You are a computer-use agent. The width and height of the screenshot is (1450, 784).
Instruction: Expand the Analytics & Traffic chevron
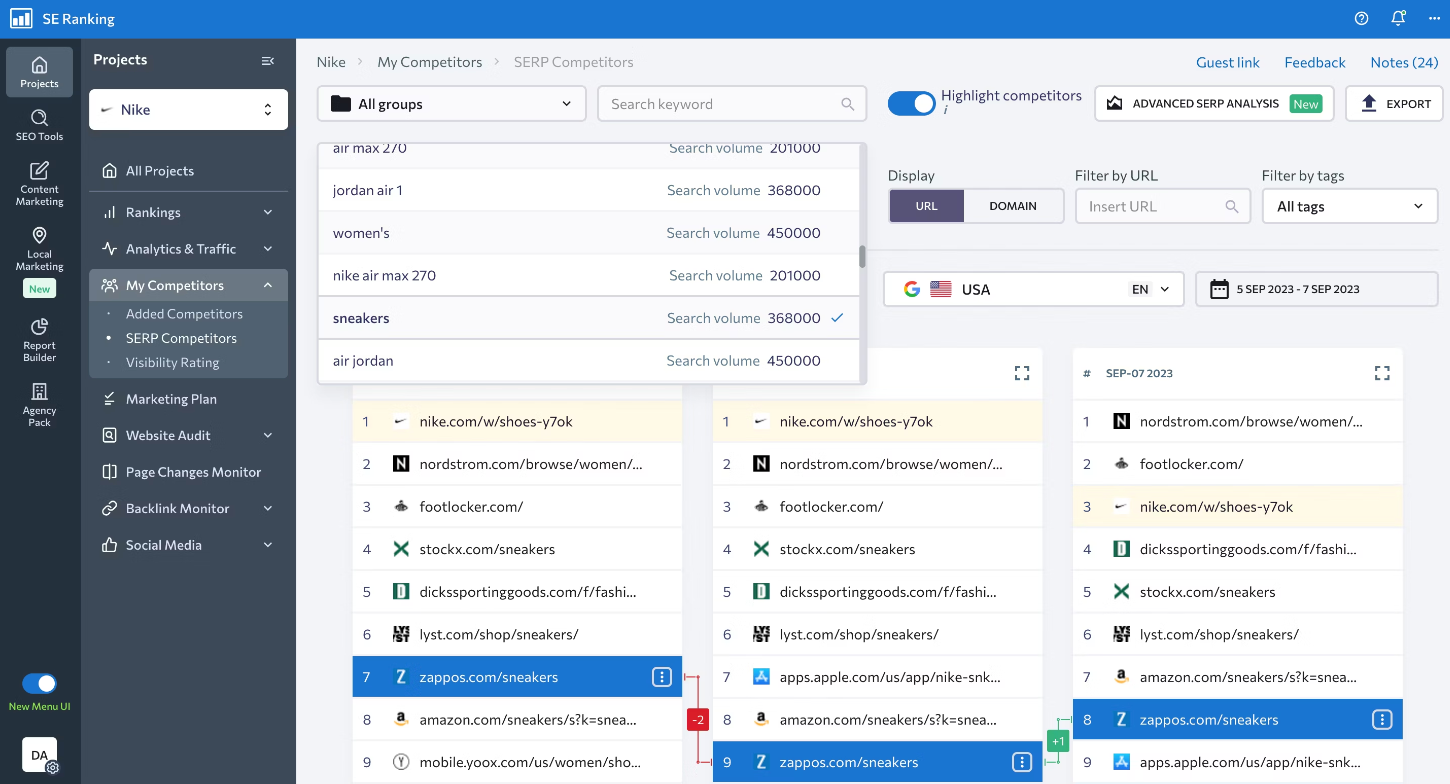(268, 249)
